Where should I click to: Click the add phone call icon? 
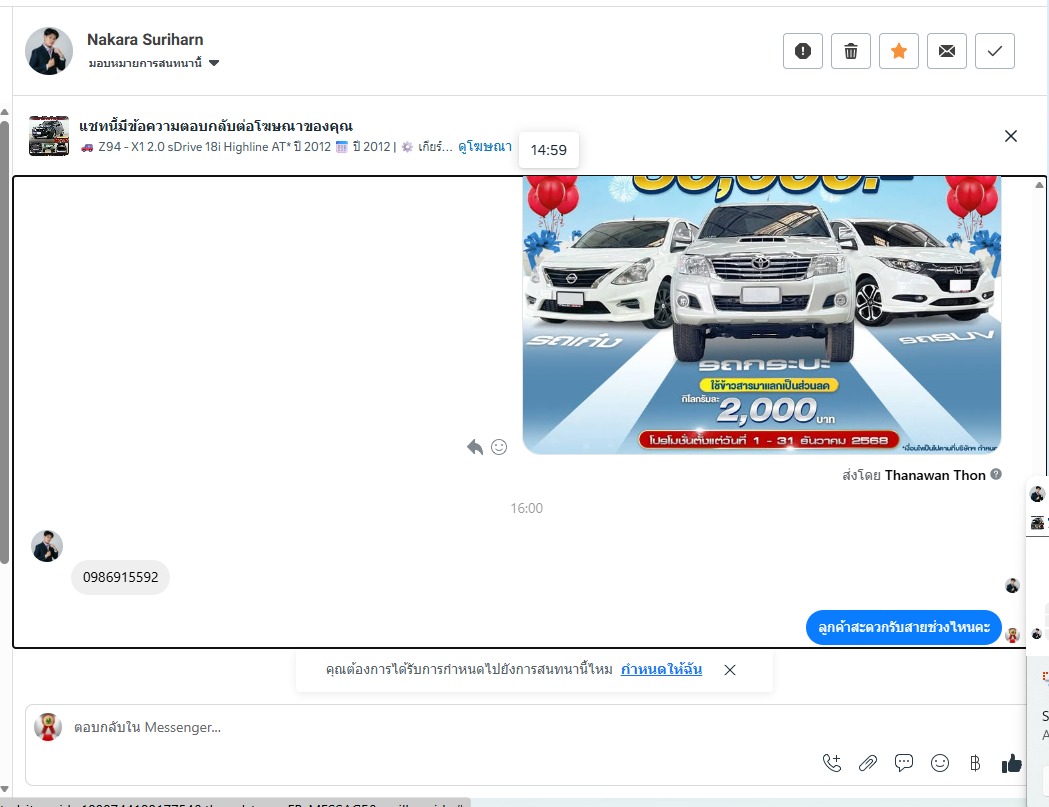832,763
